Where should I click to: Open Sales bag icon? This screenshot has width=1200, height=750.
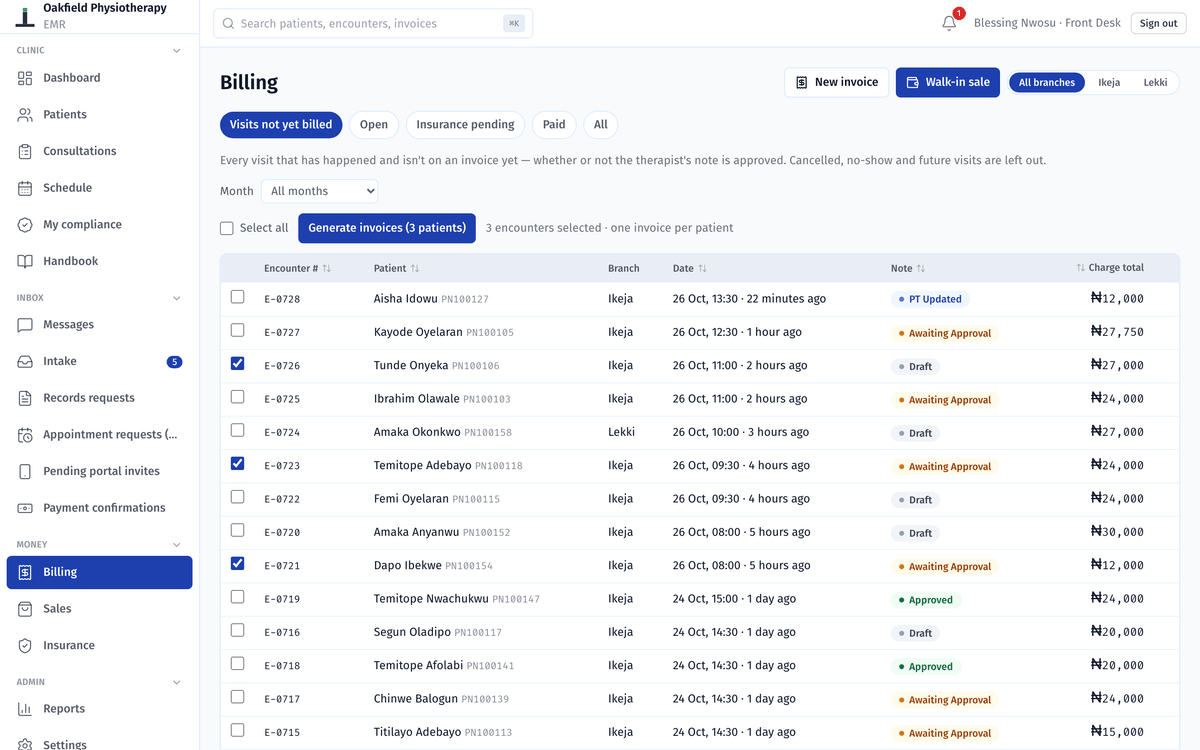pyautogui.click(x=25, y=609)
